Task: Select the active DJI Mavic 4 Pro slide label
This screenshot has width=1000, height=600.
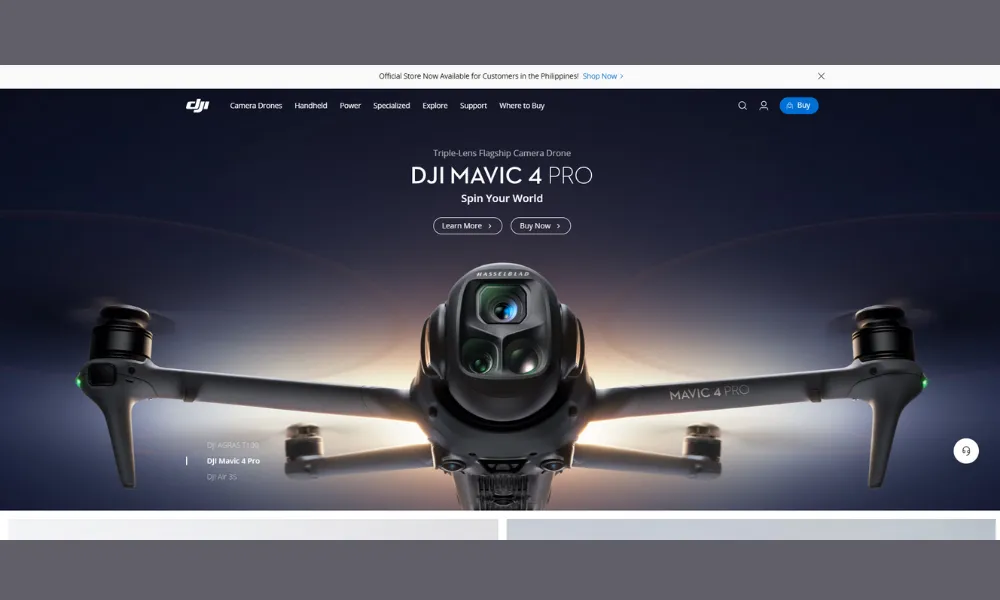Action: tap(233, 461)
